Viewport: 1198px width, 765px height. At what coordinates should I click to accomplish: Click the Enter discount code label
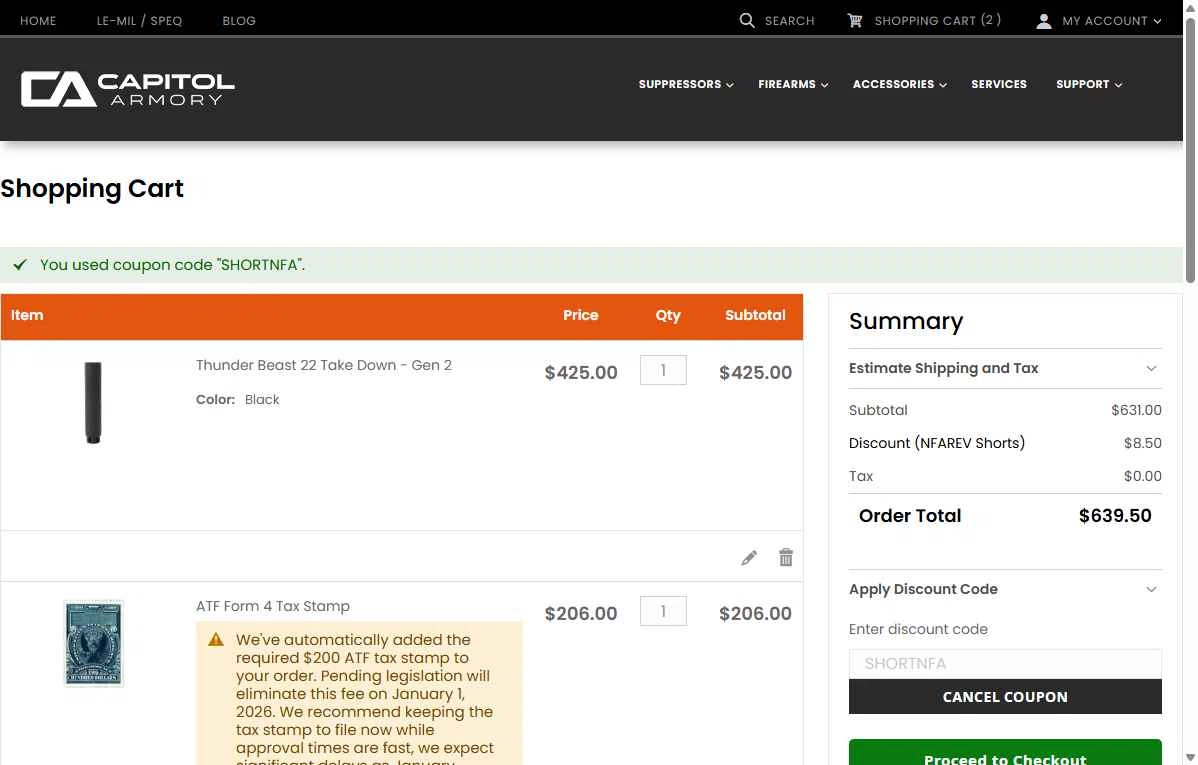(x=918, y=629)
